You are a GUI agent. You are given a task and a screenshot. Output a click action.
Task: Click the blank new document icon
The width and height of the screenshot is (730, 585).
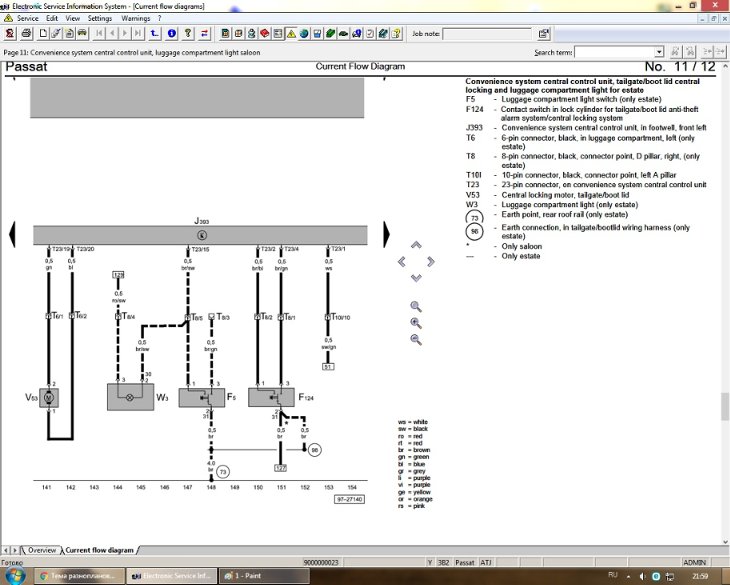click(43, 34)
